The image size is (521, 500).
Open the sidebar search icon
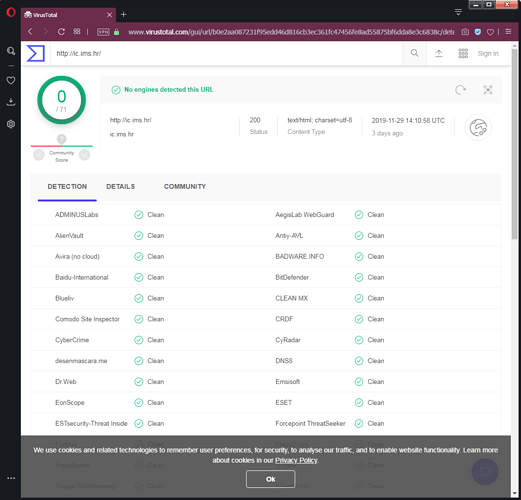point(11,51)
